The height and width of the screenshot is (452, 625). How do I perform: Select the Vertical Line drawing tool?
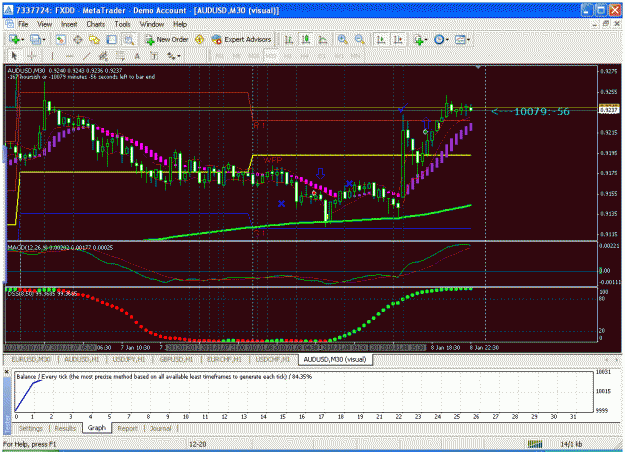(x=52, y=56)
